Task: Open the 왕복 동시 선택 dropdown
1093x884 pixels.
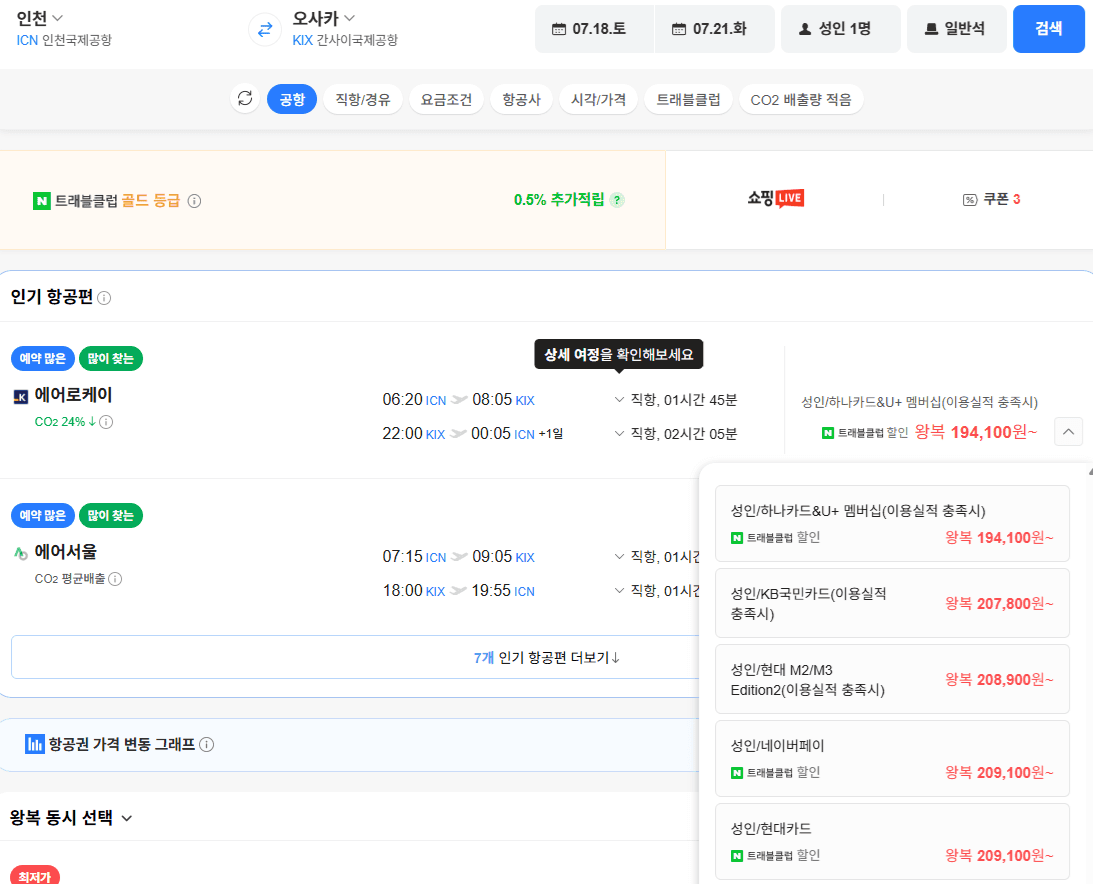Action: pyautogui.click(x=71, y=817)
